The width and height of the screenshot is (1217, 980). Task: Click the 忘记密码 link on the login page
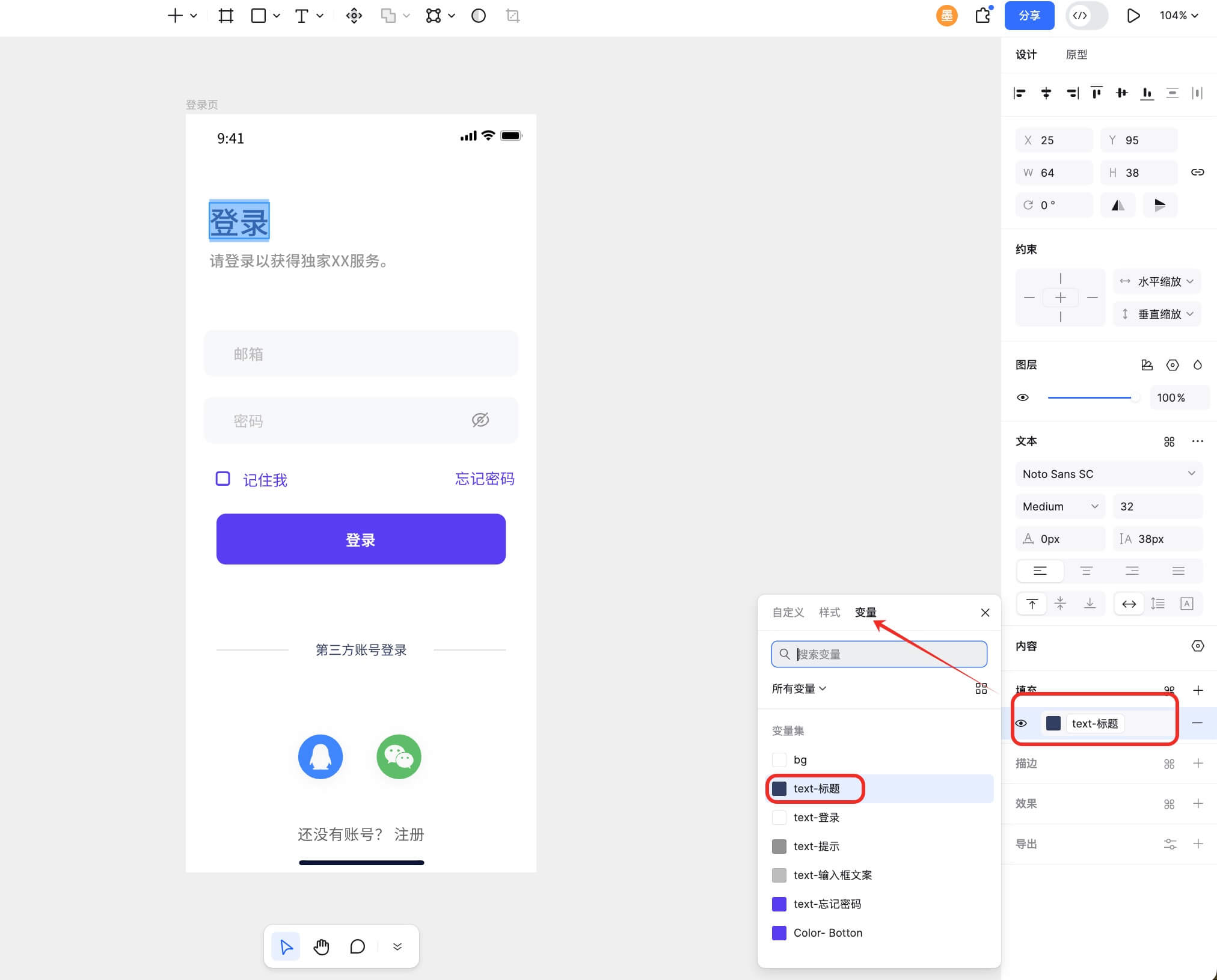coord(485,479)
